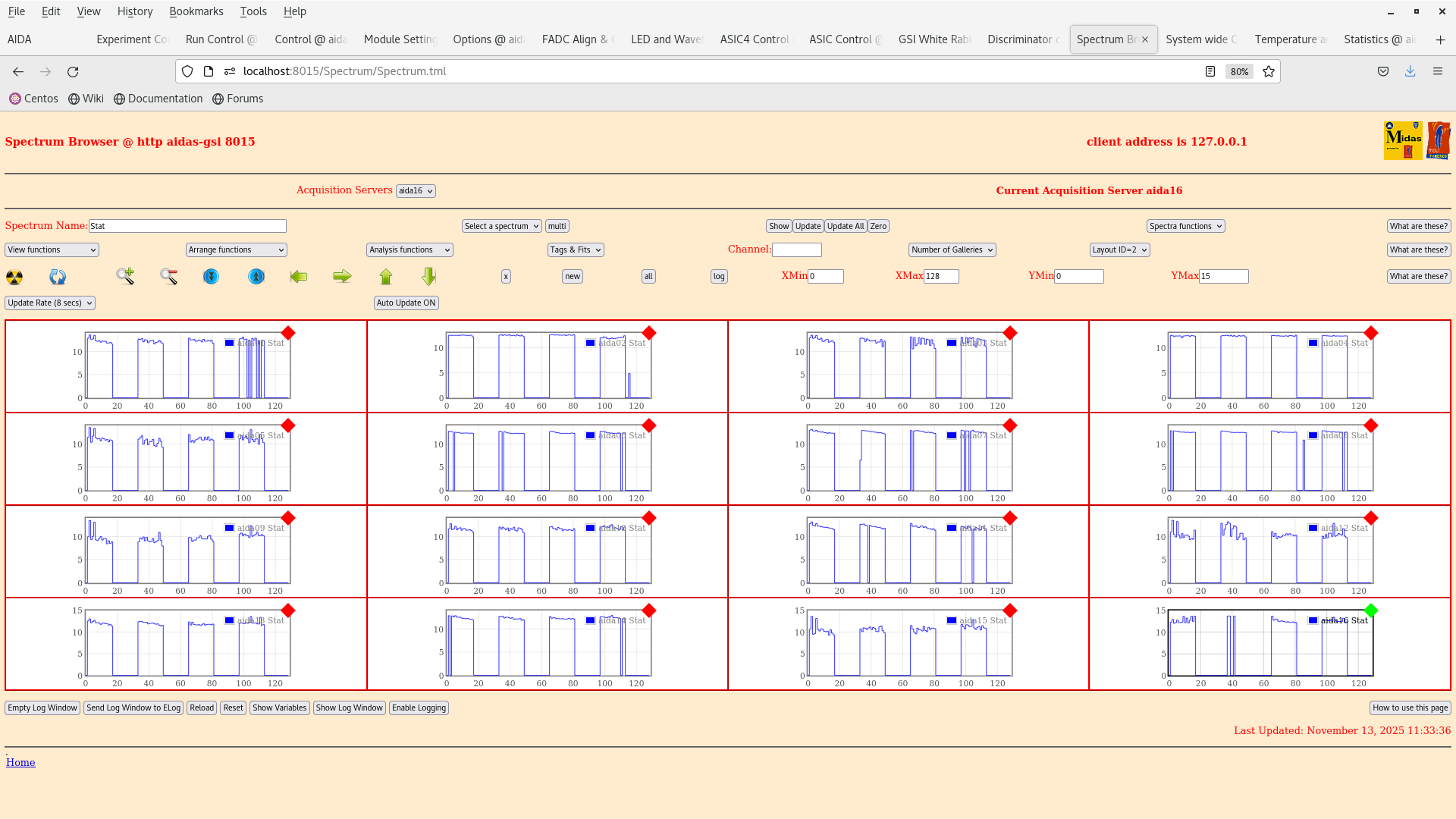Open the Bookmarks menu

[196, 11]
